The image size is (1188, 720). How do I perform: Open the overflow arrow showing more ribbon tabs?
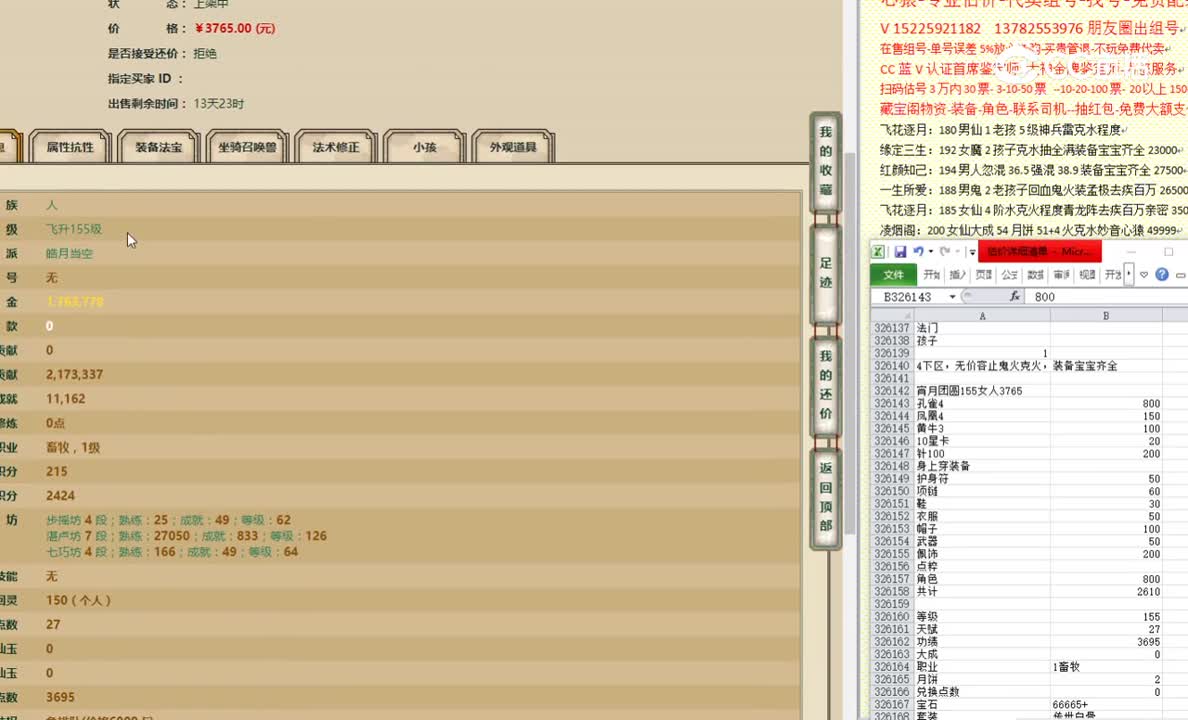coord(1127,274)
